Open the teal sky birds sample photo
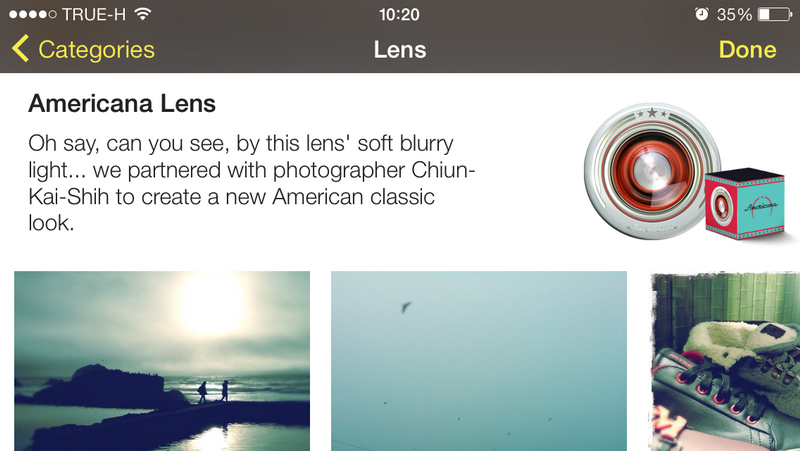Image resolution: width=800 pixels, height=451 pixels. [x=479, y=361]
